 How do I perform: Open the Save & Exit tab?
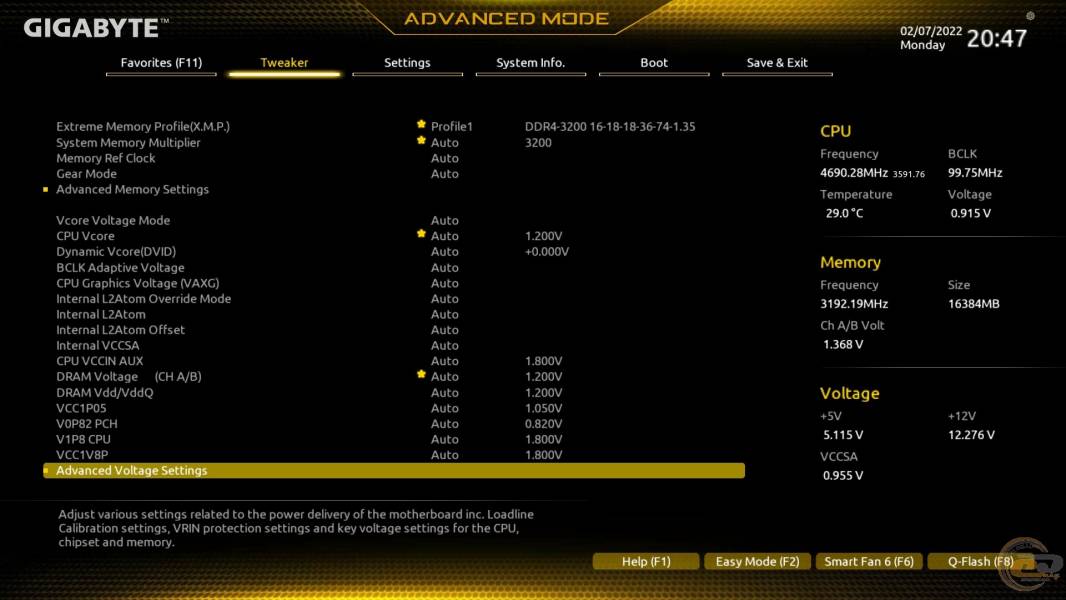coord(777,63)
